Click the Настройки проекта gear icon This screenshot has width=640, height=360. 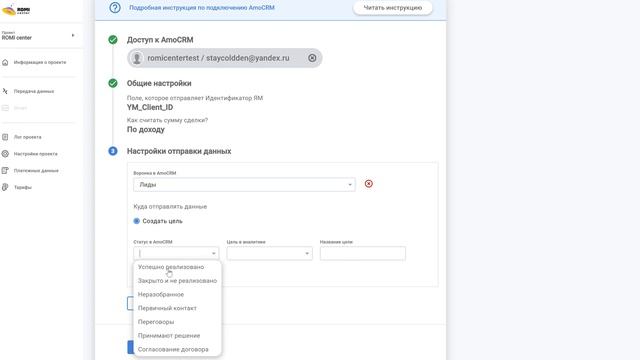pos(5,154)
